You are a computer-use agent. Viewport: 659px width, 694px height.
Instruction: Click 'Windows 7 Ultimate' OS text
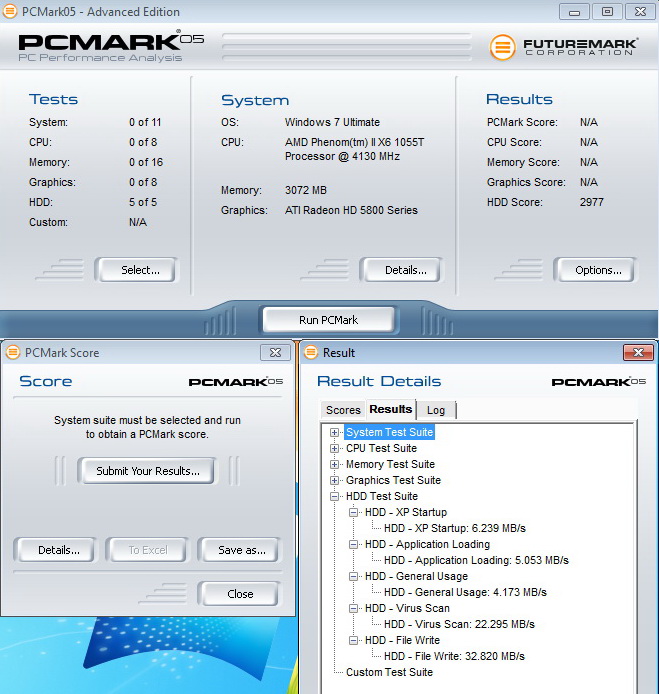coord(332,122)
